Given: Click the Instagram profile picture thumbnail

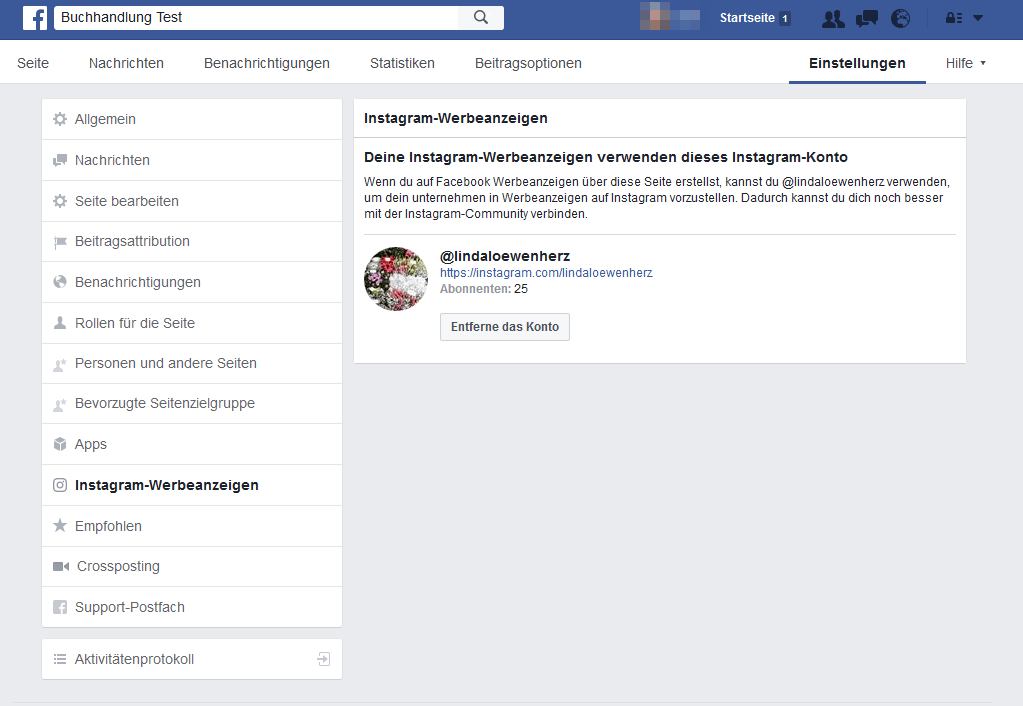Looking at the screenshot, I should pos(396,279).
